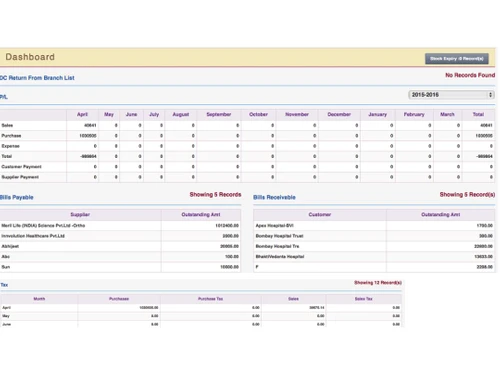This screenshot has height=375, width=500.
Task: Click the January column header
Action: (x=378, y=114)
